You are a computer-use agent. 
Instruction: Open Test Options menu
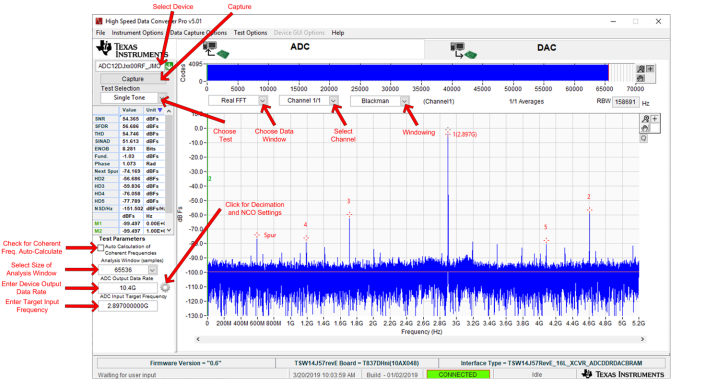click(x=250, y=33)
